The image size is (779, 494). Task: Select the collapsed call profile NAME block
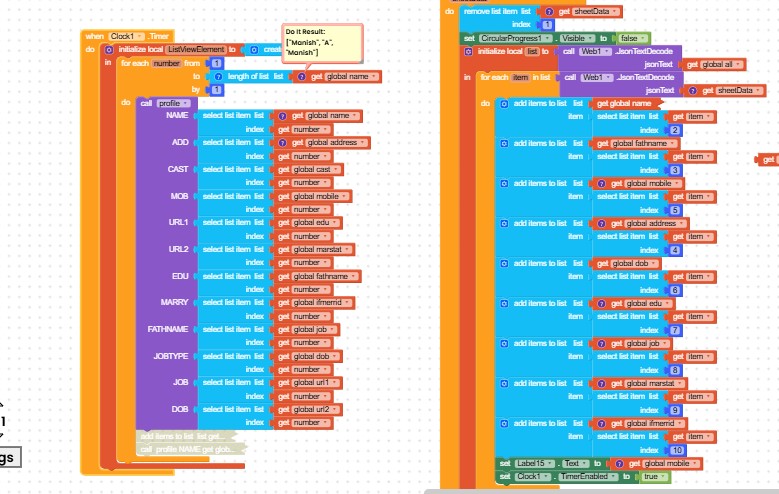tap(191, 449)
